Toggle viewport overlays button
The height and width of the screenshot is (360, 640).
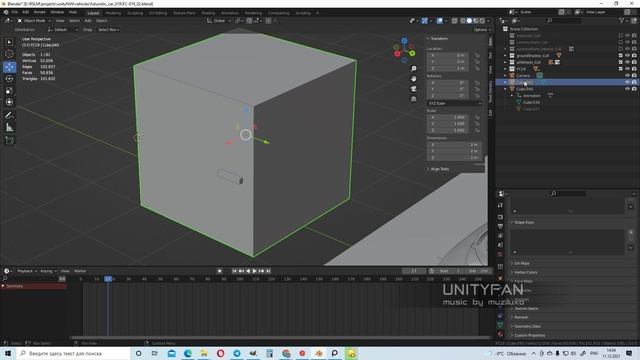click(x=440, y=20)
